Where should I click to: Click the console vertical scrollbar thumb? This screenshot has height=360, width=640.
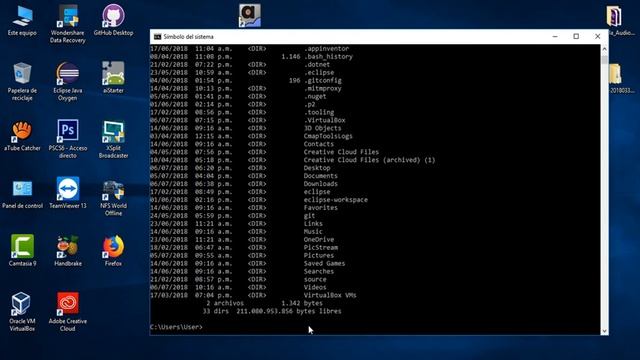point(604,60)
